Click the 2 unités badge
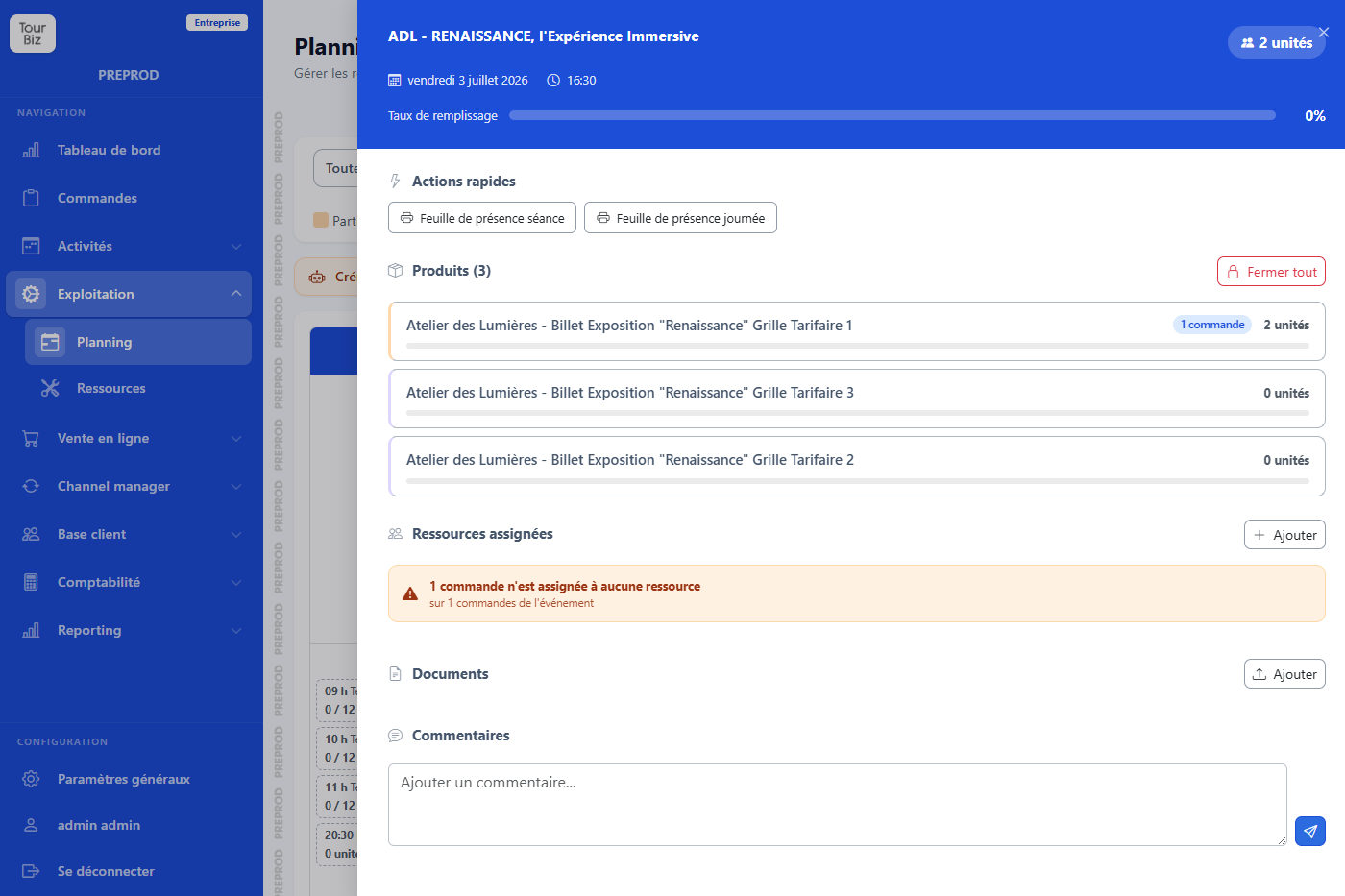The width and height of the screenshot is (1345, 896). (1277, 42)
